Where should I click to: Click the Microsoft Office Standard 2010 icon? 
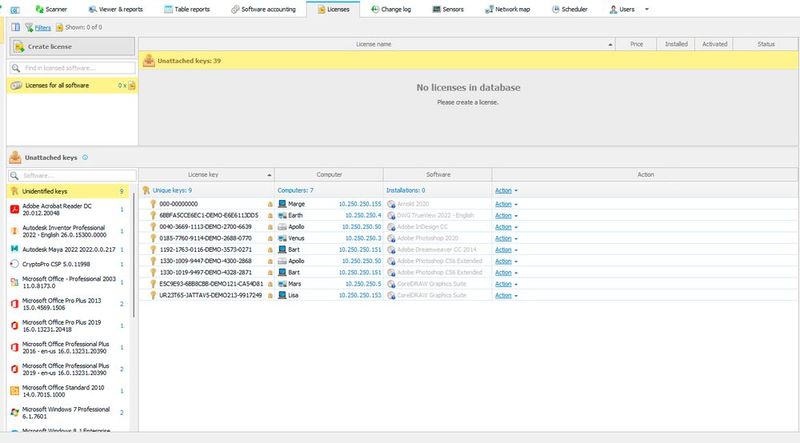tap(14, 389)
